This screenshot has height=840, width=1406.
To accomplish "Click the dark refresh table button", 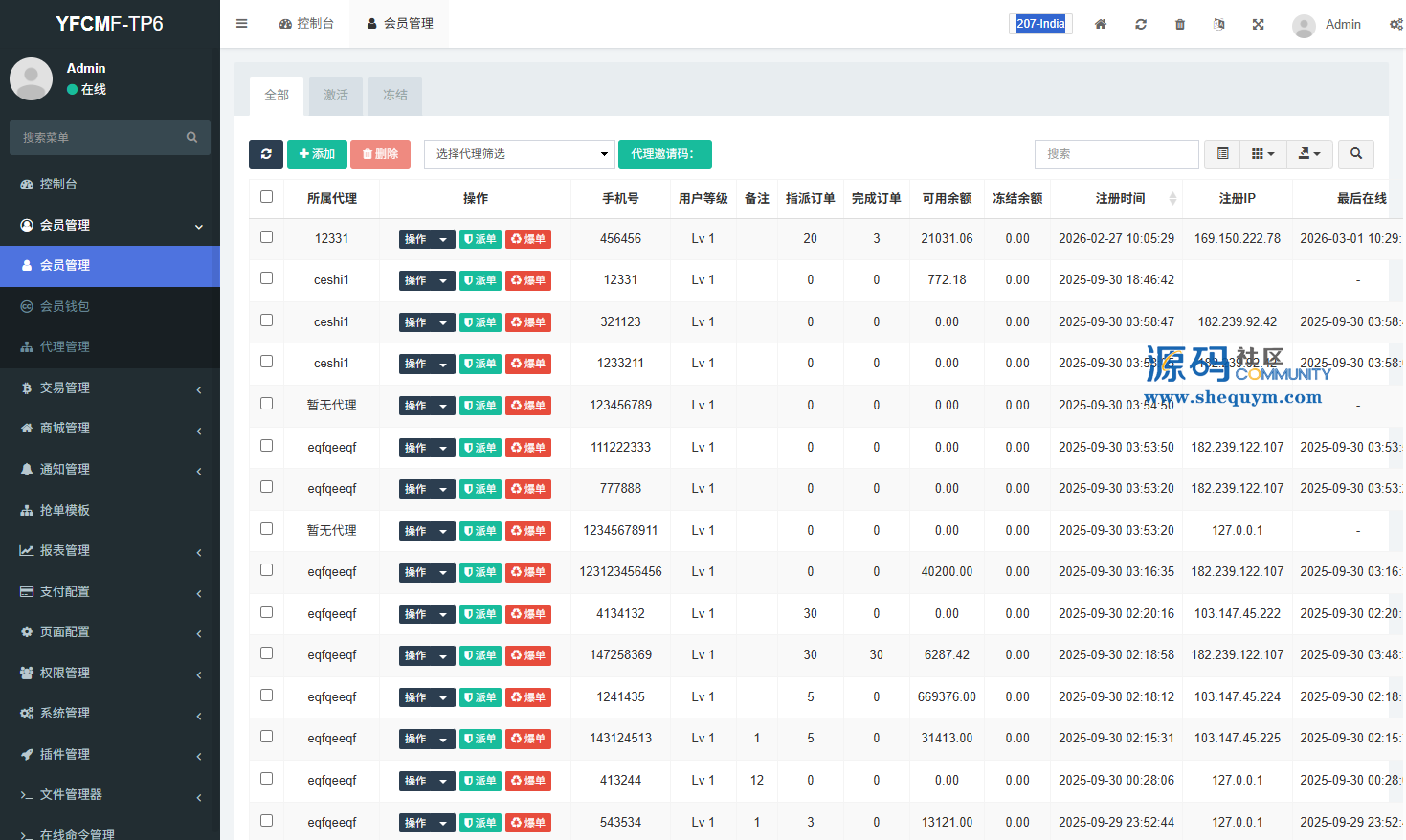I will (266, 154).
